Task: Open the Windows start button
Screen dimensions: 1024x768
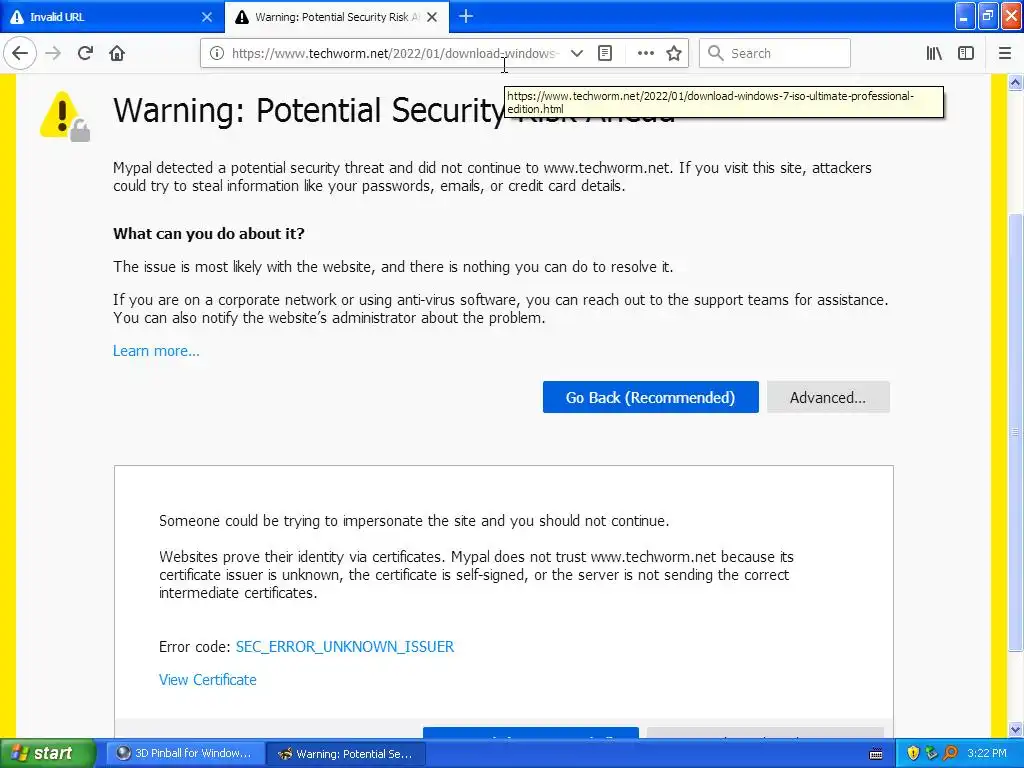Action: 48,753
